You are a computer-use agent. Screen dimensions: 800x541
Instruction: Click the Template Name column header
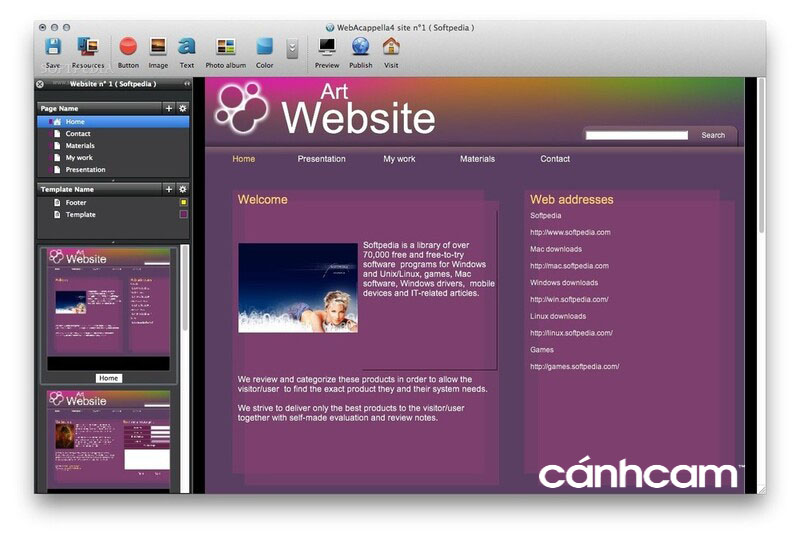[x=99, y=189]
